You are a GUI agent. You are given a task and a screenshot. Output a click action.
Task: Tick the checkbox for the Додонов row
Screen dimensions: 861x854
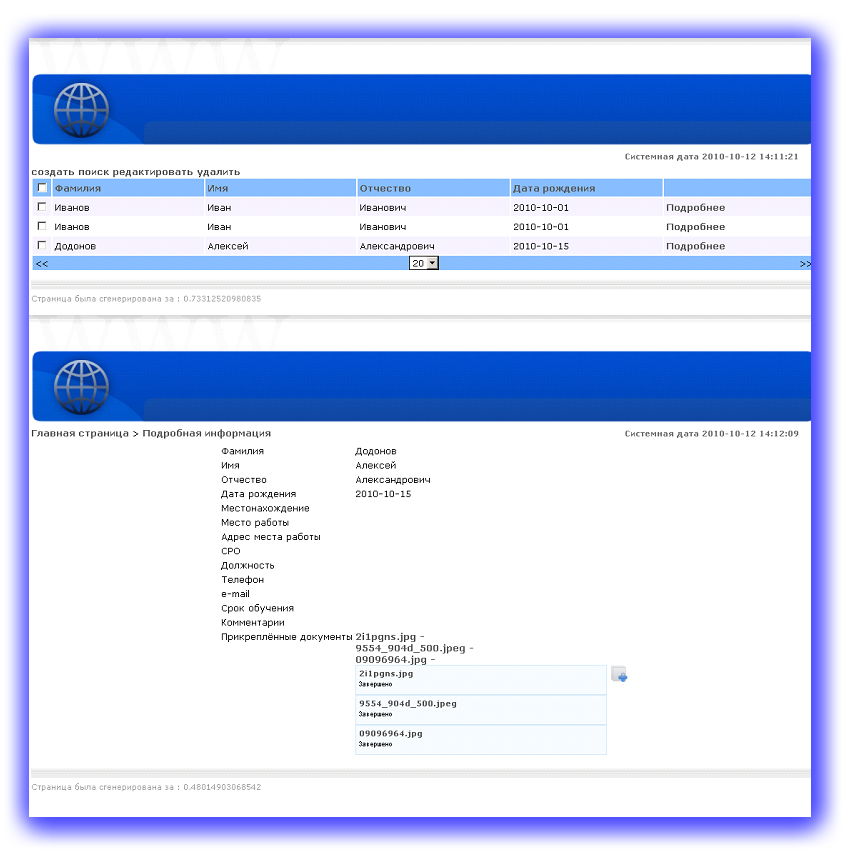pos(42,245)
